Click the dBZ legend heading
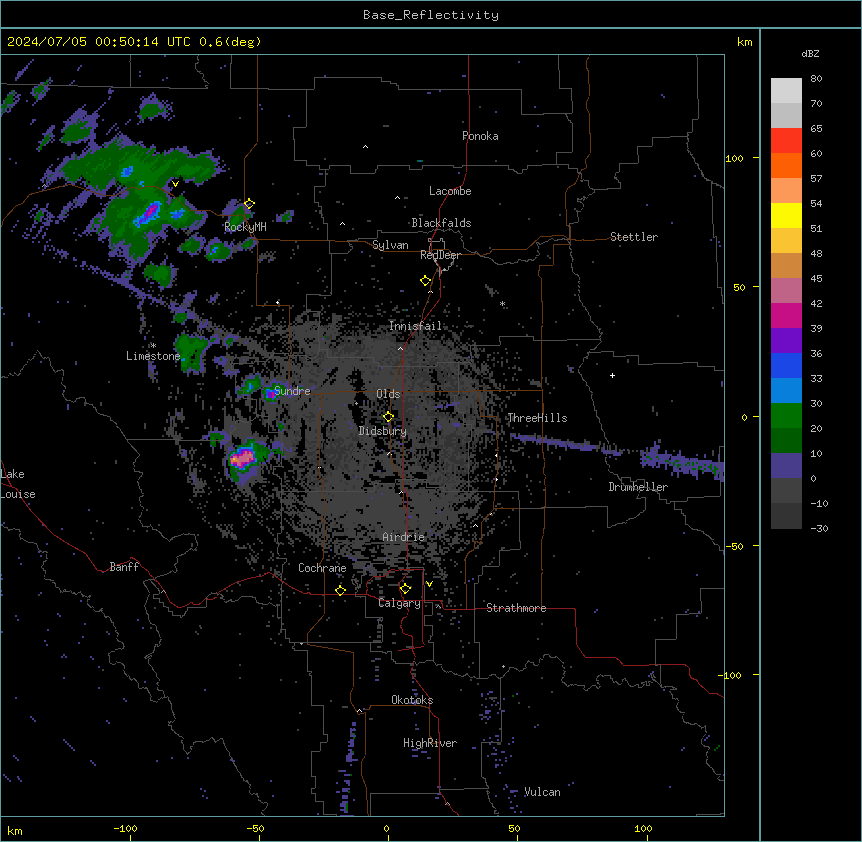The height and width of the screenshot is (842, 862). point(810,54)
